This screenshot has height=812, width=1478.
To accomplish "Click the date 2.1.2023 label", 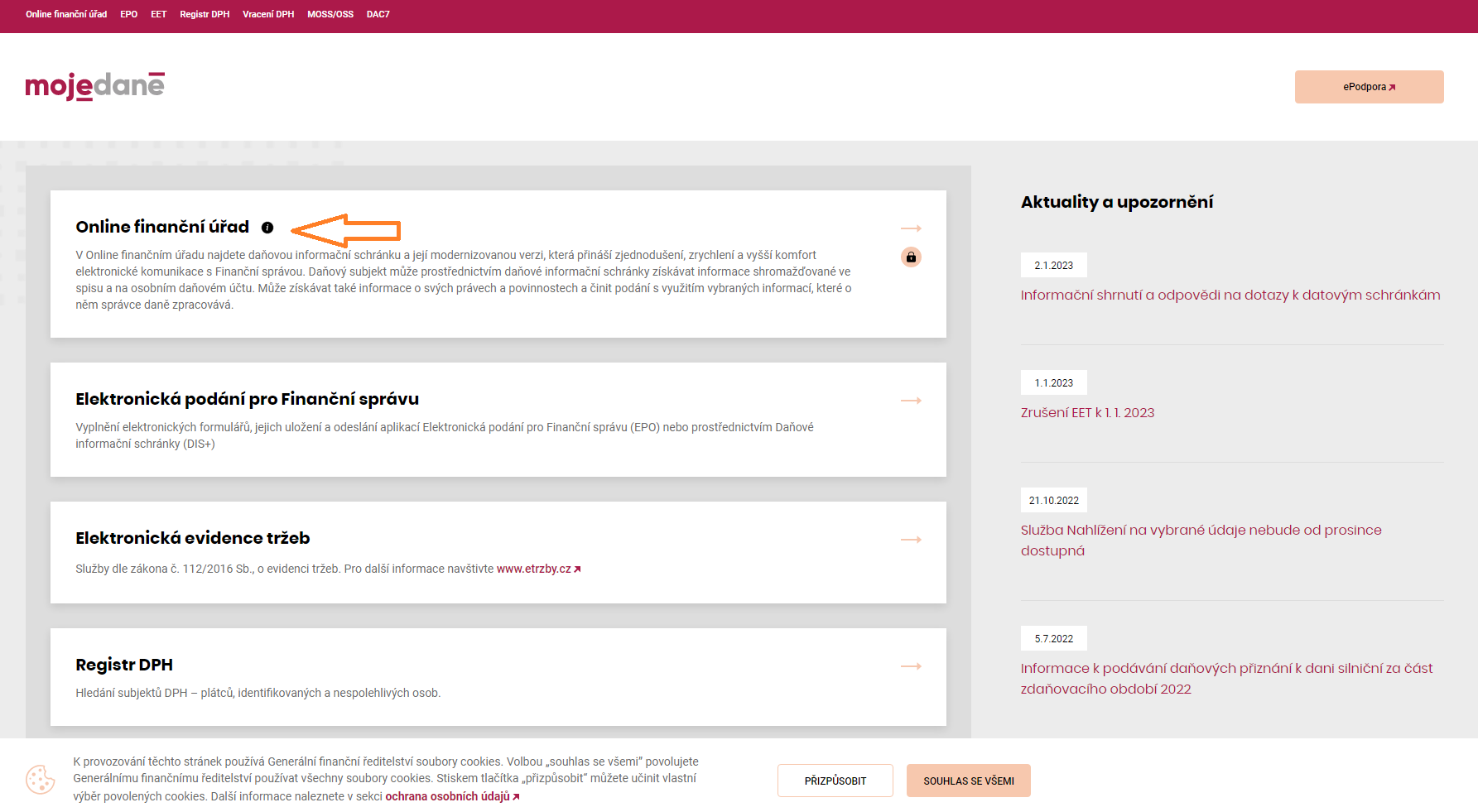I will [x=1053, y=266].
